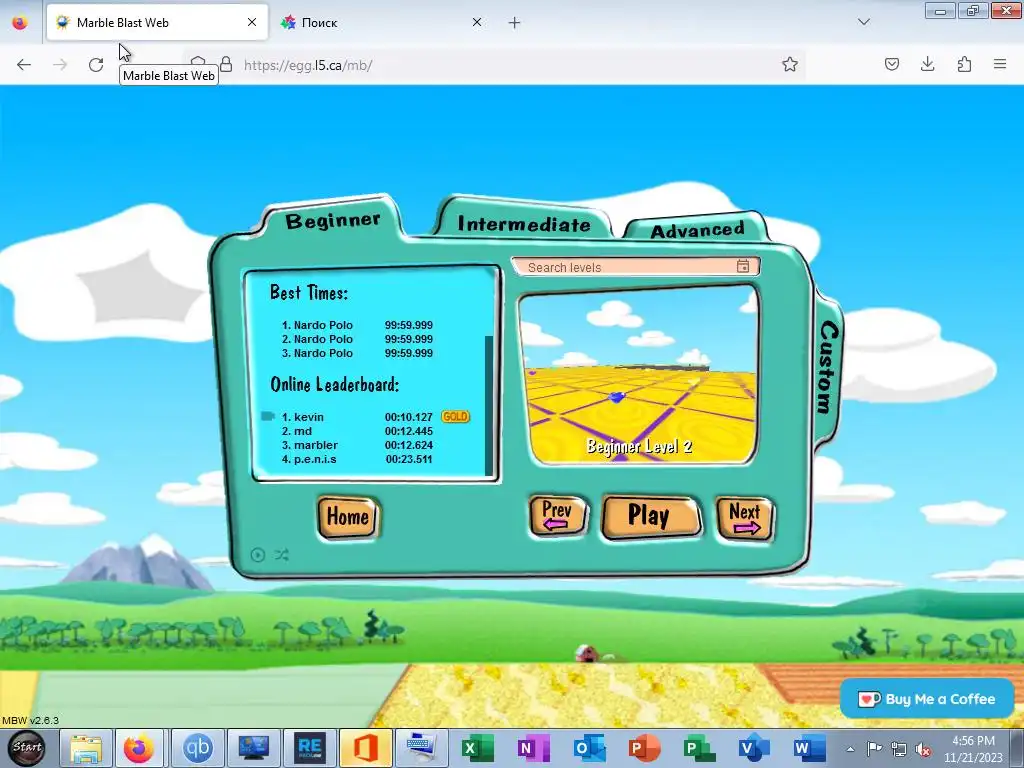Launch Word from taskbar
Screen dimensions: 1024x768
tap(808, 748)
